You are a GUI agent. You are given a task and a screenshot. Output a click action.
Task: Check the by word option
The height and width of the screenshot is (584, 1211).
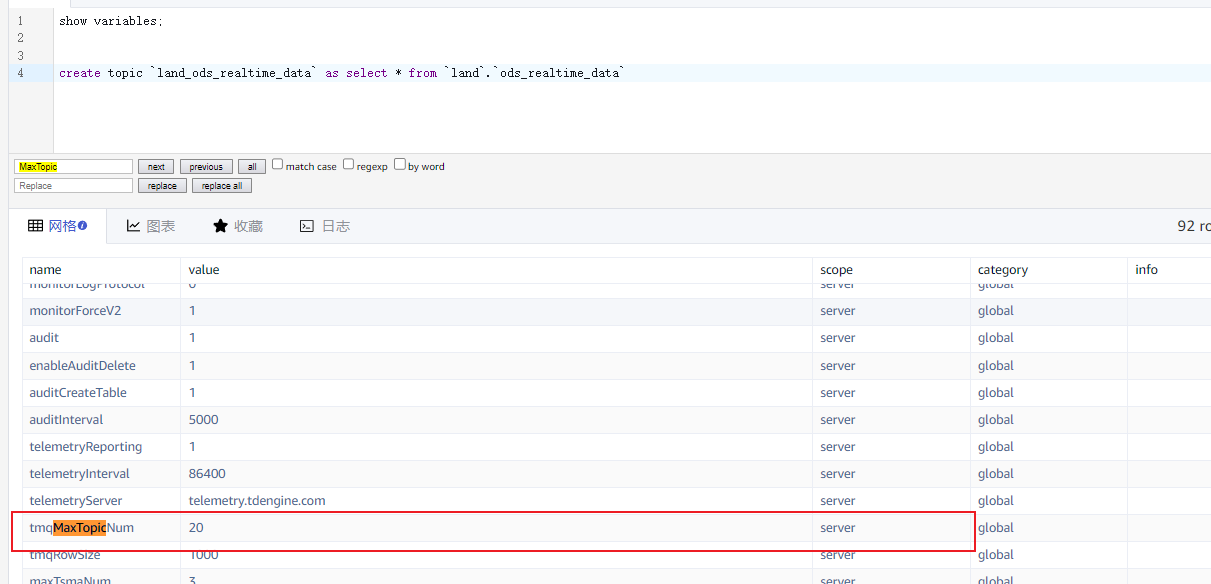tap(400, 165)
